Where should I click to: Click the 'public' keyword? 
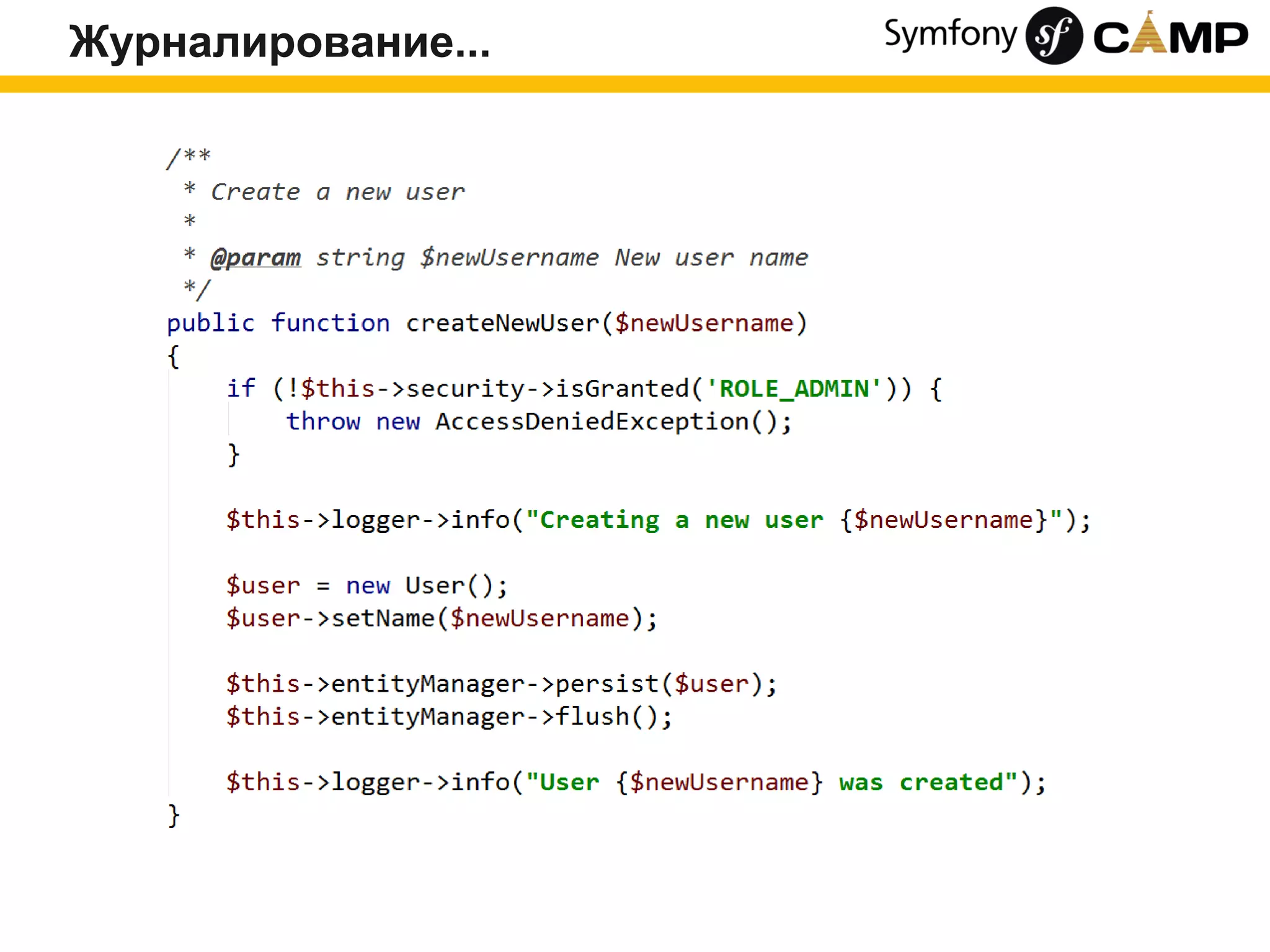tap(211, 324)
